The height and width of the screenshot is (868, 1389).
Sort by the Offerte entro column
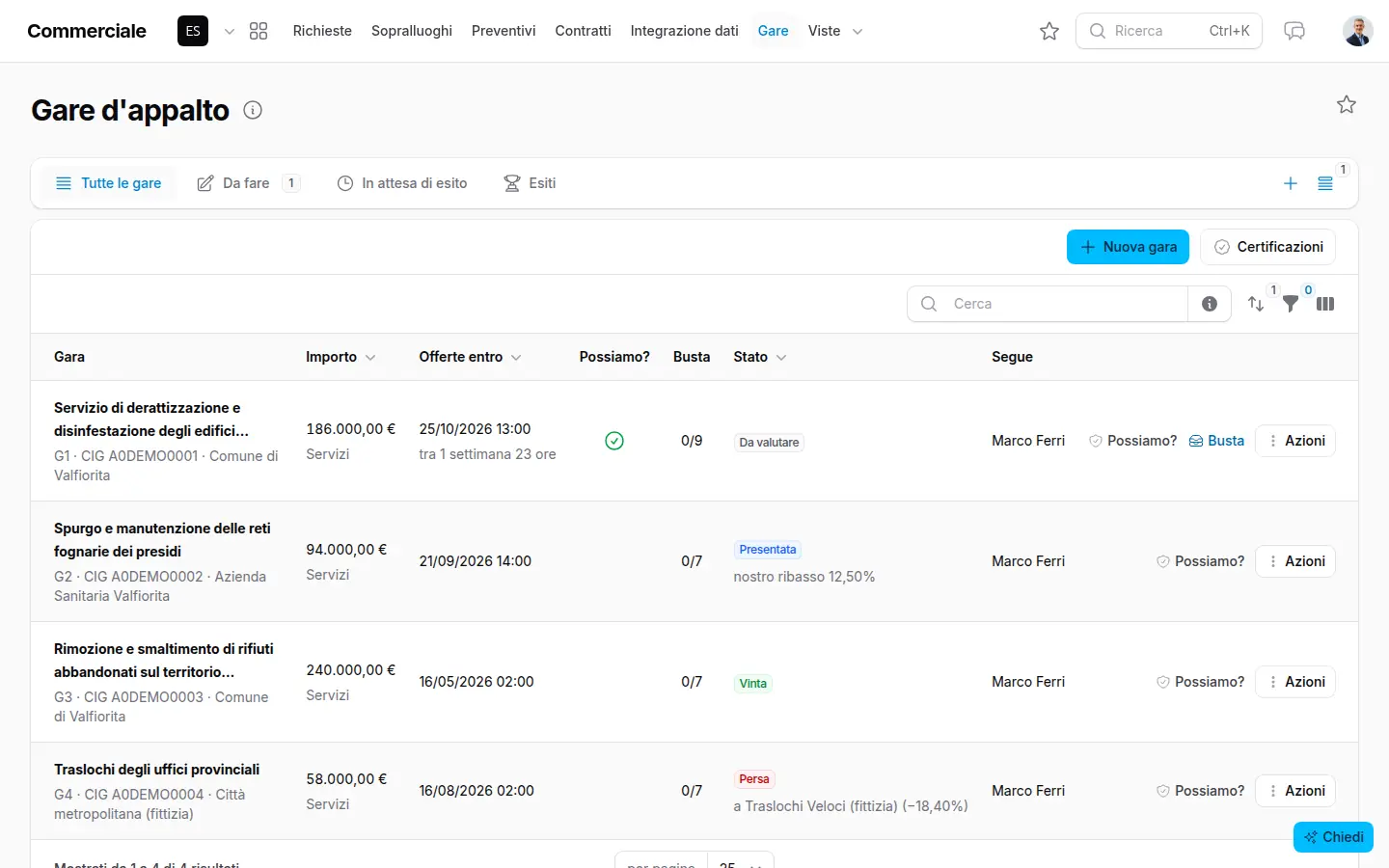click(471, 357)
